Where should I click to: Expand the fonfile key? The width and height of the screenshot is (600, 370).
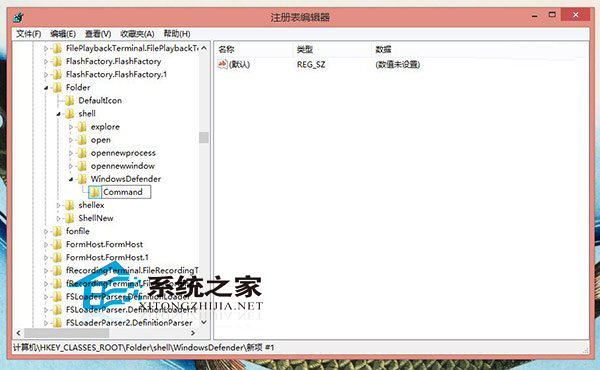(x=46, y=231)
